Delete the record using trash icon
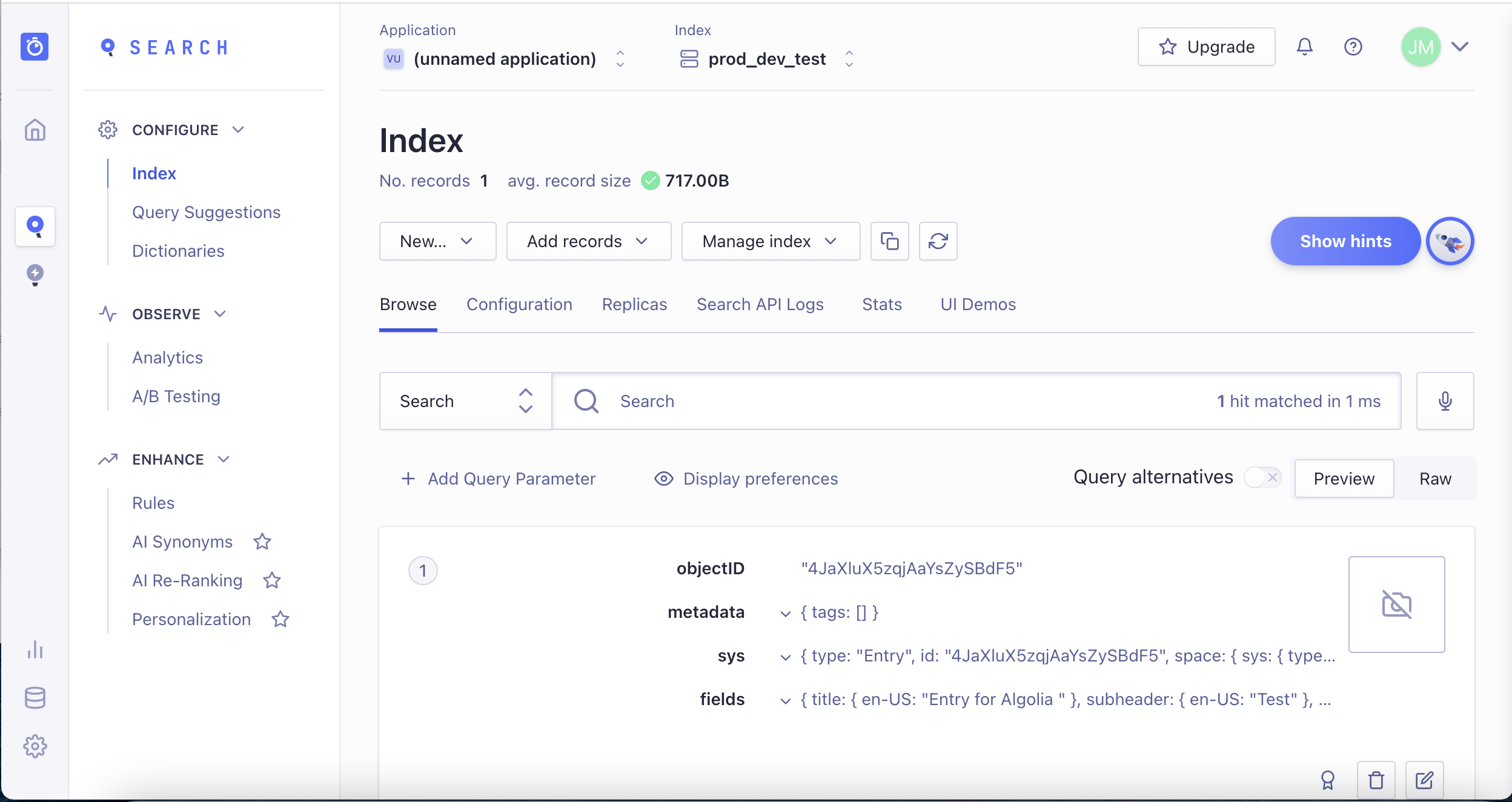The image size is (1512, 802). click(x=1376, y=780)
